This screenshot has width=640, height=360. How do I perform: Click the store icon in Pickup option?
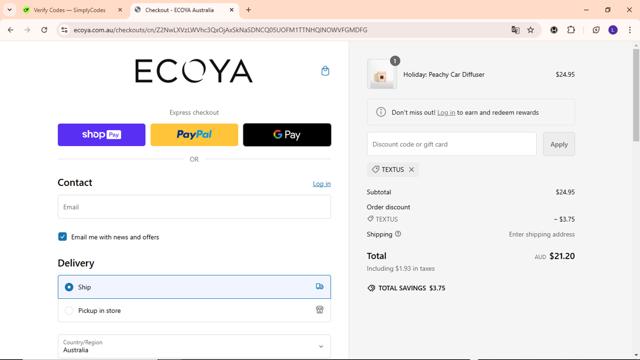point(320,310)
